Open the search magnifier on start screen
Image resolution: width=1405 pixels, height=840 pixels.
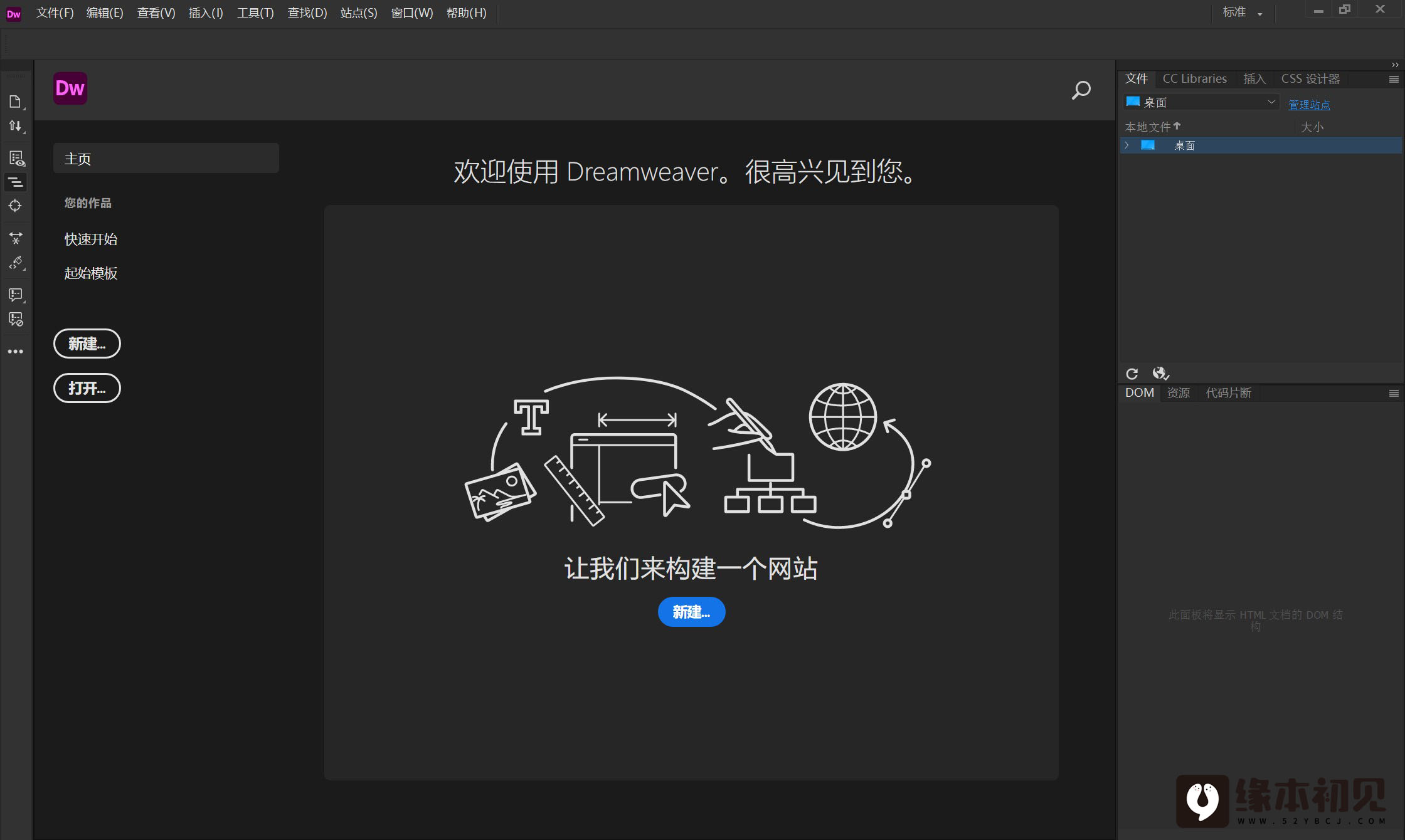click(x=1081, y=90)
